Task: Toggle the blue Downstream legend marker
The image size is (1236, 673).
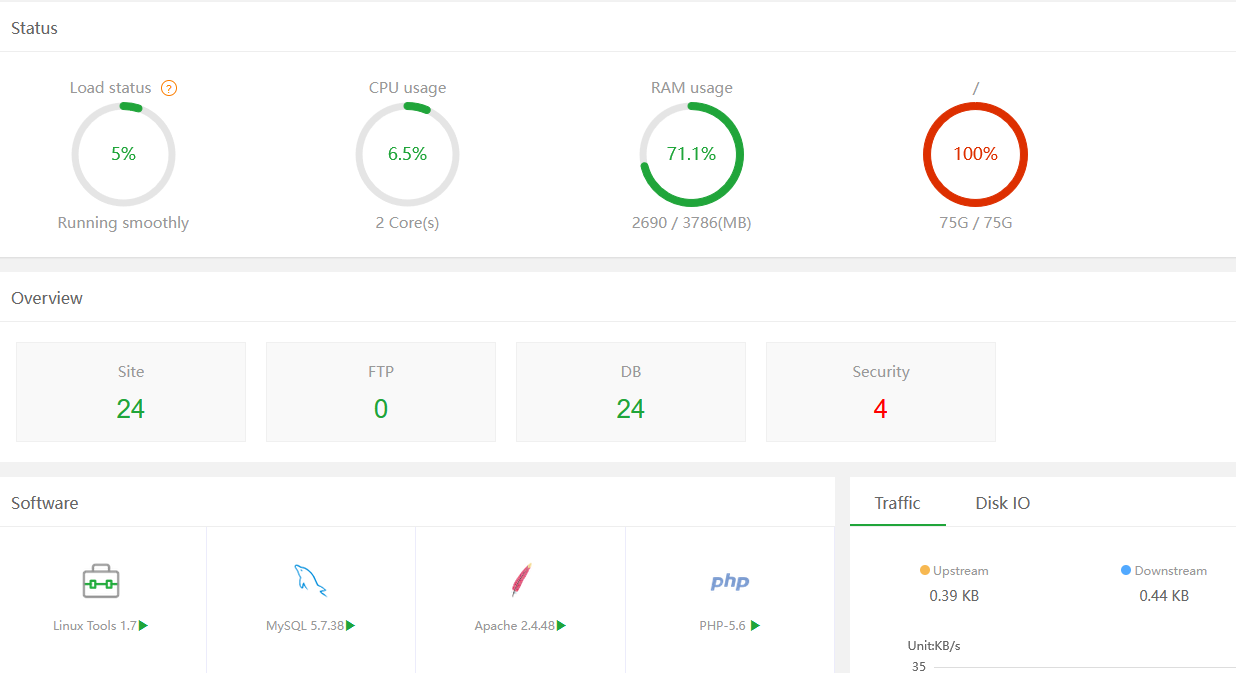Action: (x=1126, y=570)
